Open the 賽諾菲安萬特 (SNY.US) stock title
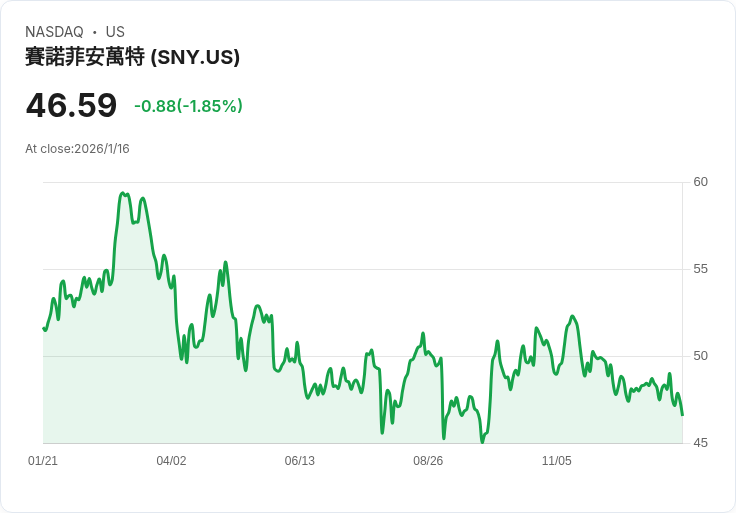This screenshot has width=736, height=513. coord(132,57)
